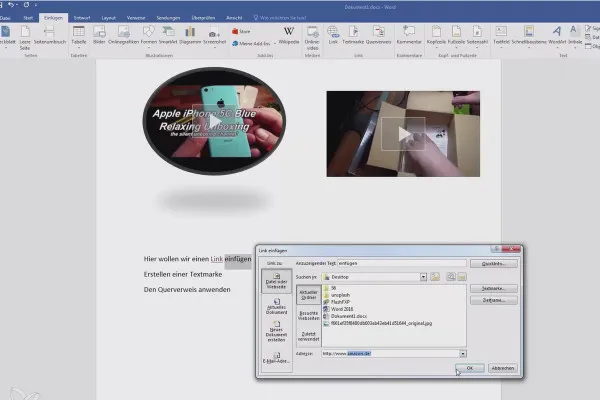
Task: Click the browse for file folder icon
Action: [462, 277]
